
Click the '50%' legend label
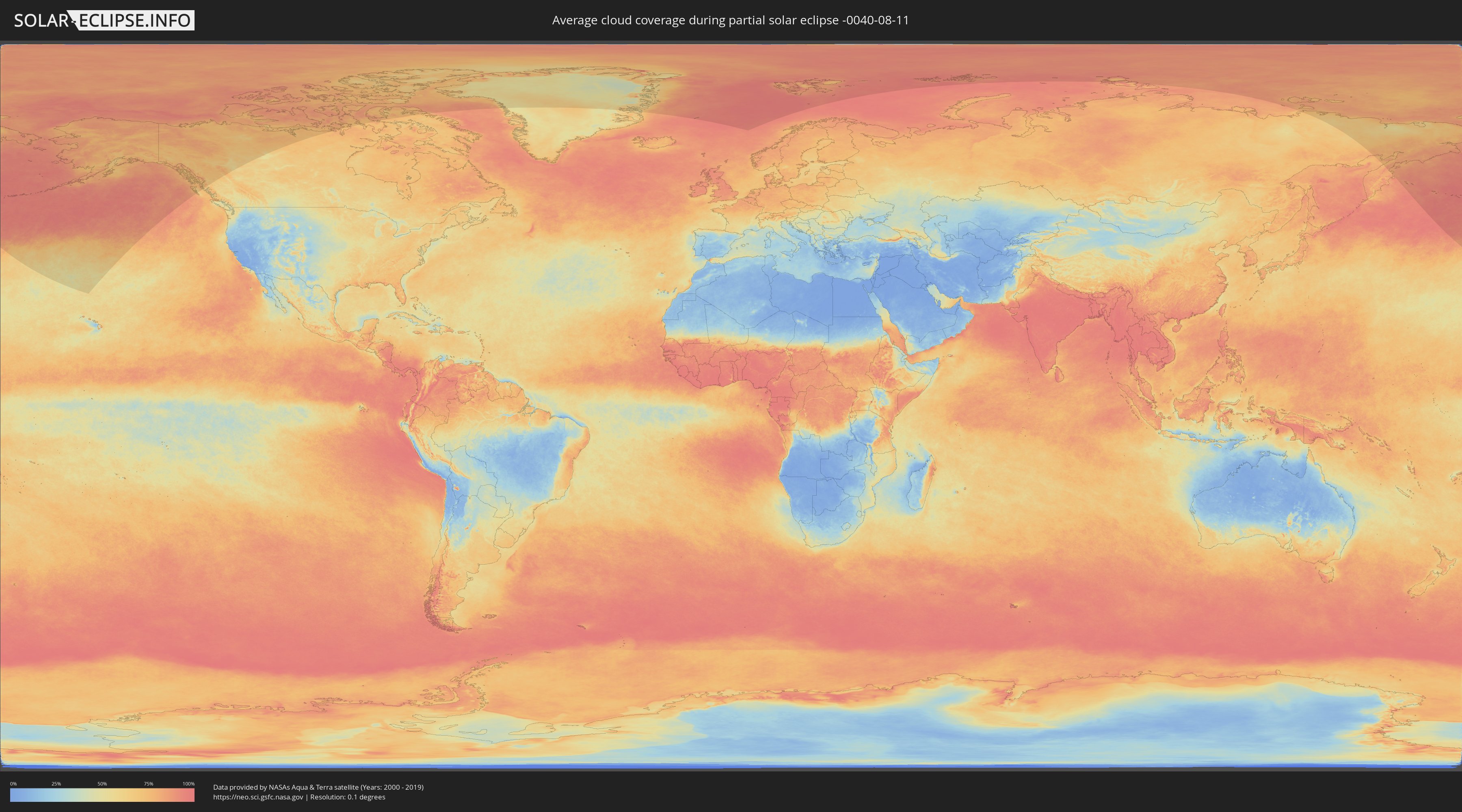point(102,784)
